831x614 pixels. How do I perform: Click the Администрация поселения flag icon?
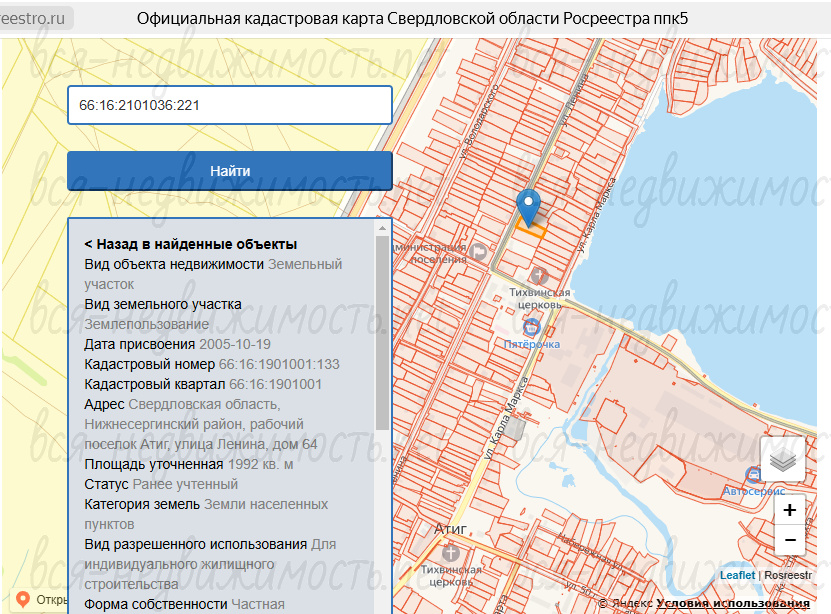(479, 251)
